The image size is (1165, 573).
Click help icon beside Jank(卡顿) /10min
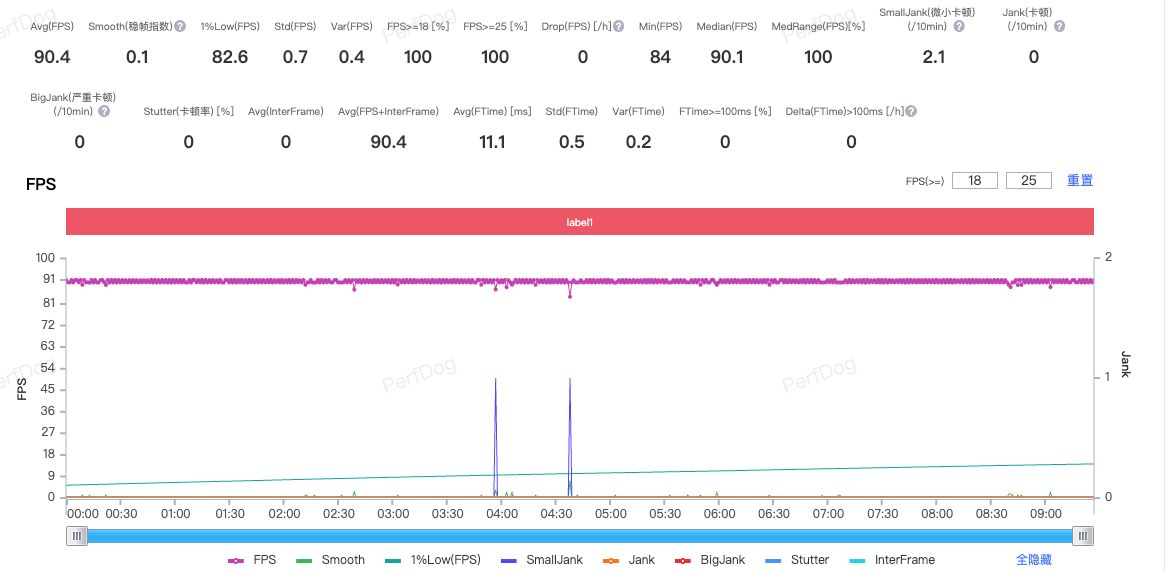coord(1059,26)
